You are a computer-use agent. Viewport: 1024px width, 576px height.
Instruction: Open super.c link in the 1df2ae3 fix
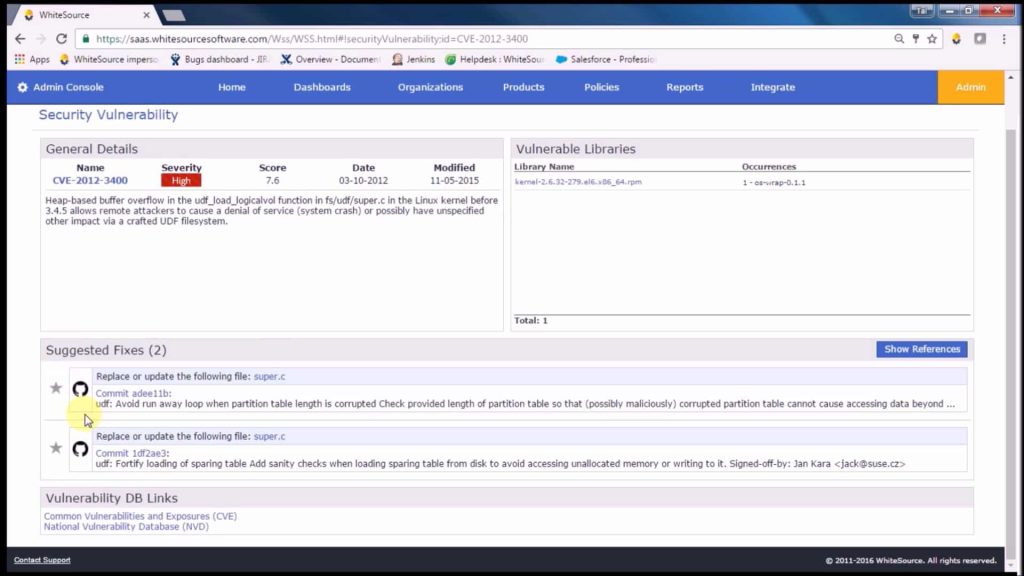pyautogui.click(x=270, y=437)
